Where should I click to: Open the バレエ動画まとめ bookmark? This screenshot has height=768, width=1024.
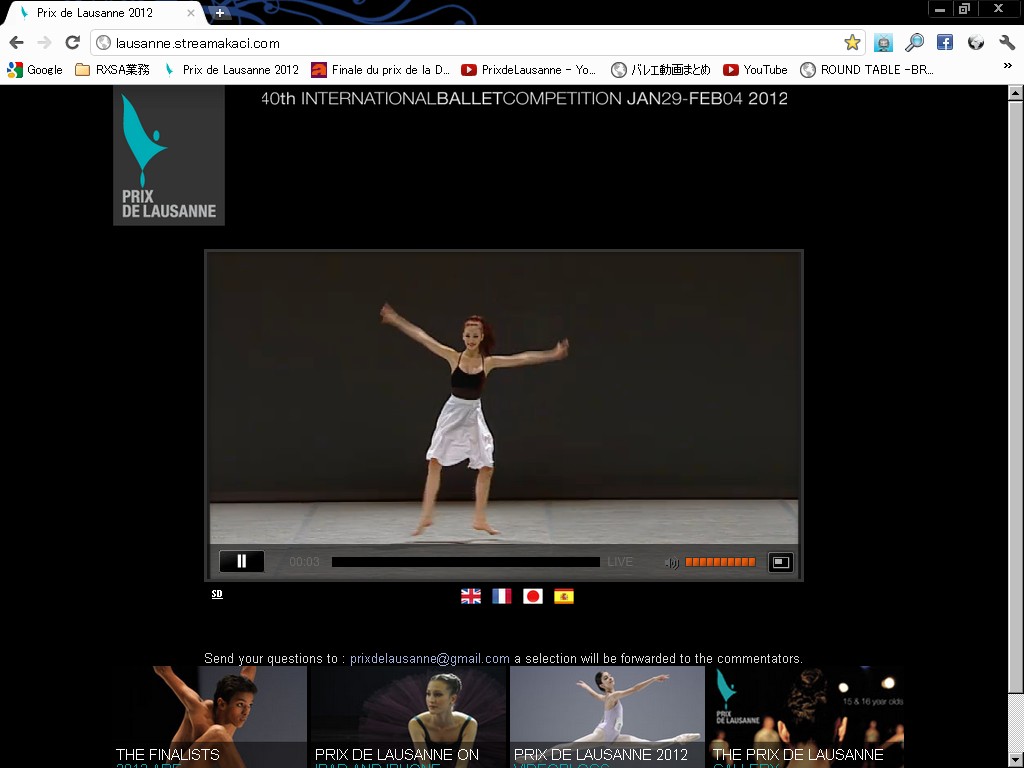(x=661, y=70)
